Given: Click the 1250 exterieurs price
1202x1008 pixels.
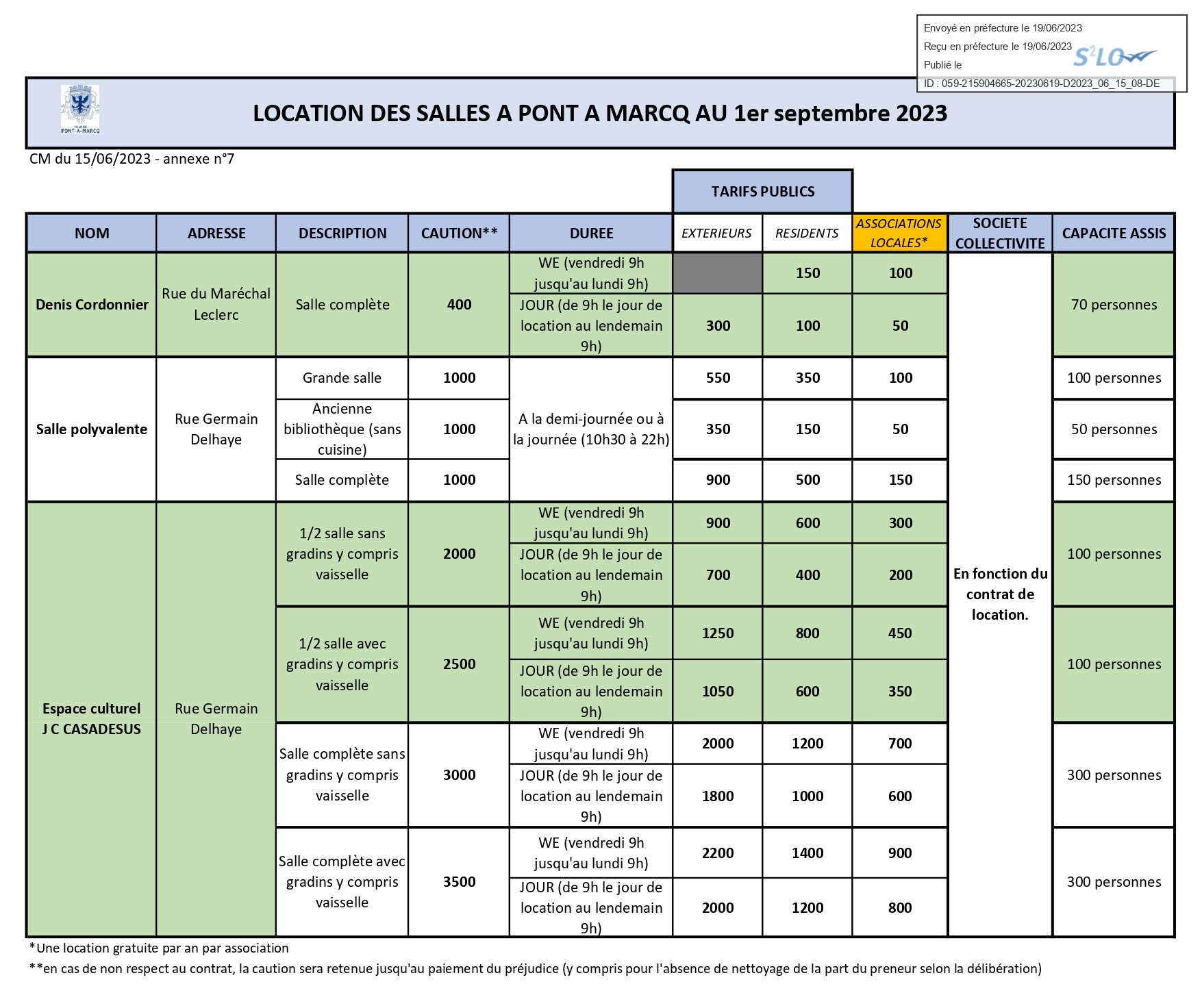Looking at the screenshot, I should pos(718,633).
